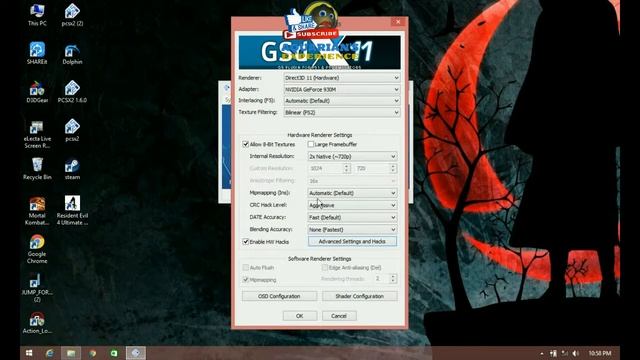The height and width of the screenshot is (360, 640).
Task: Select the Mortal Kombat desktop icon
Action: click(37, 211)
